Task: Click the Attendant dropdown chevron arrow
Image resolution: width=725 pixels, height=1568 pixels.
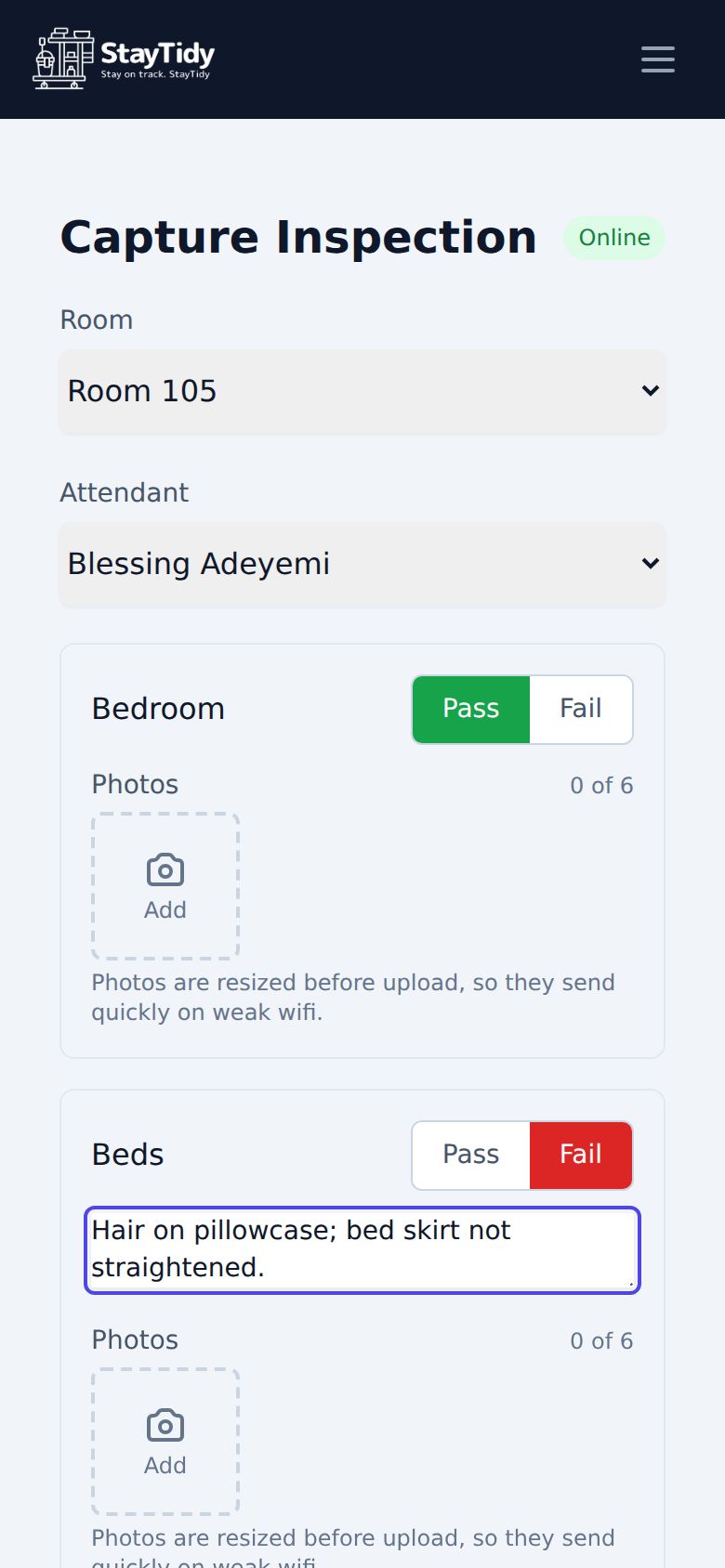Action: (x=651, y=564)
